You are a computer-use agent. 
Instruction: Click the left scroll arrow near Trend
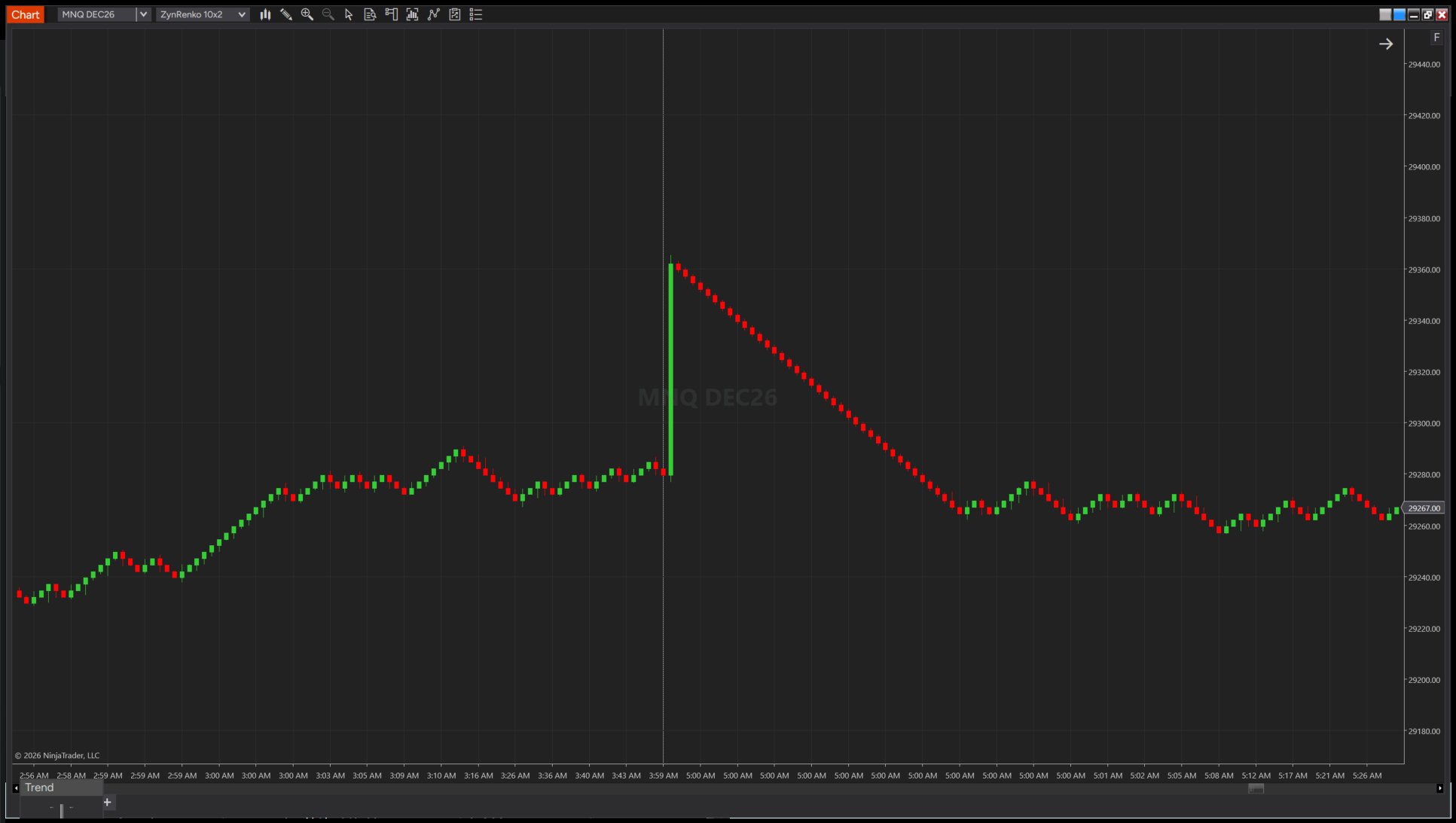click(16, 788)
